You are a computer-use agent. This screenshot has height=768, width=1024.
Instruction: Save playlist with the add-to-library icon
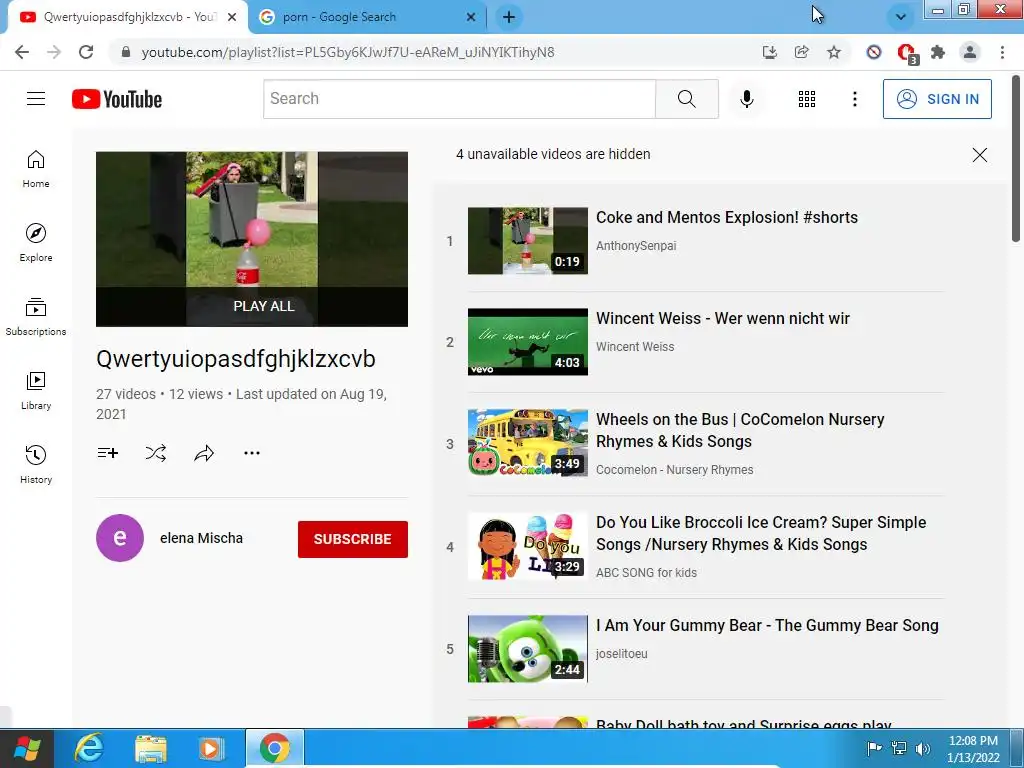tap(108, 453)
